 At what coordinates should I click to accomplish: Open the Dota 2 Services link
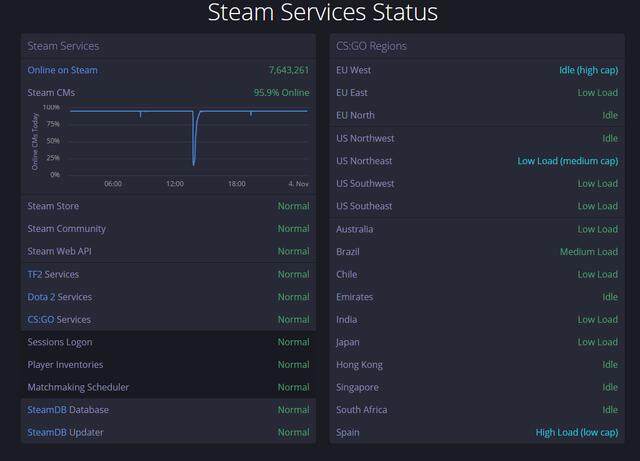point(59,297)
